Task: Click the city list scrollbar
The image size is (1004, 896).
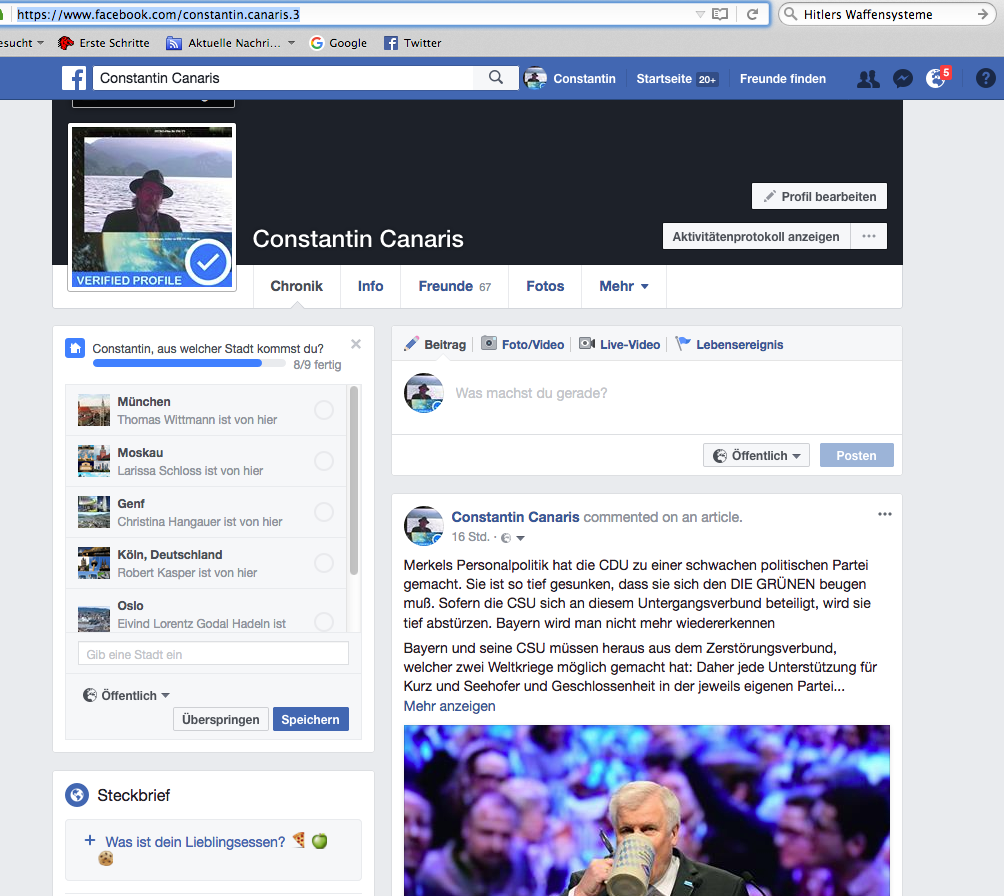Action: click(354, 480)
